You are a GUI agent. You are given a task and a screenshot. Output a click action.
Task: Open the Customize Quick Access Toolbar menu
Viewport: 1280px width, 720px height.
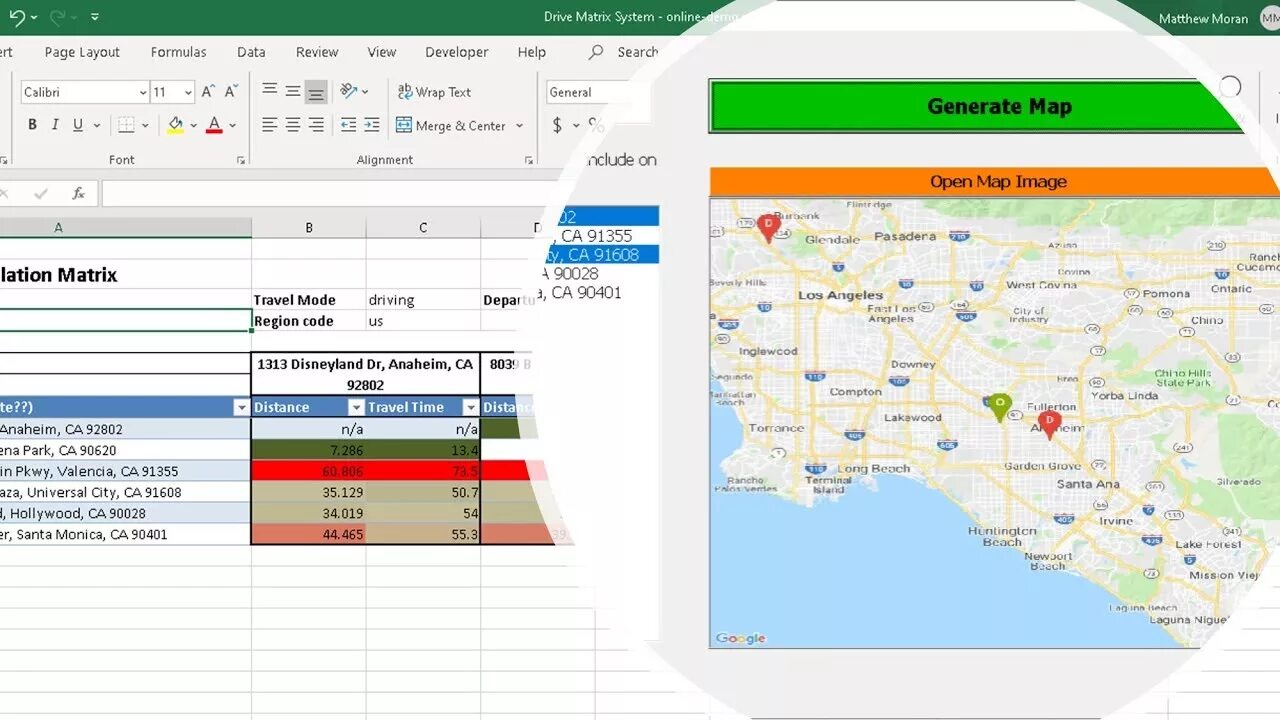94,17
